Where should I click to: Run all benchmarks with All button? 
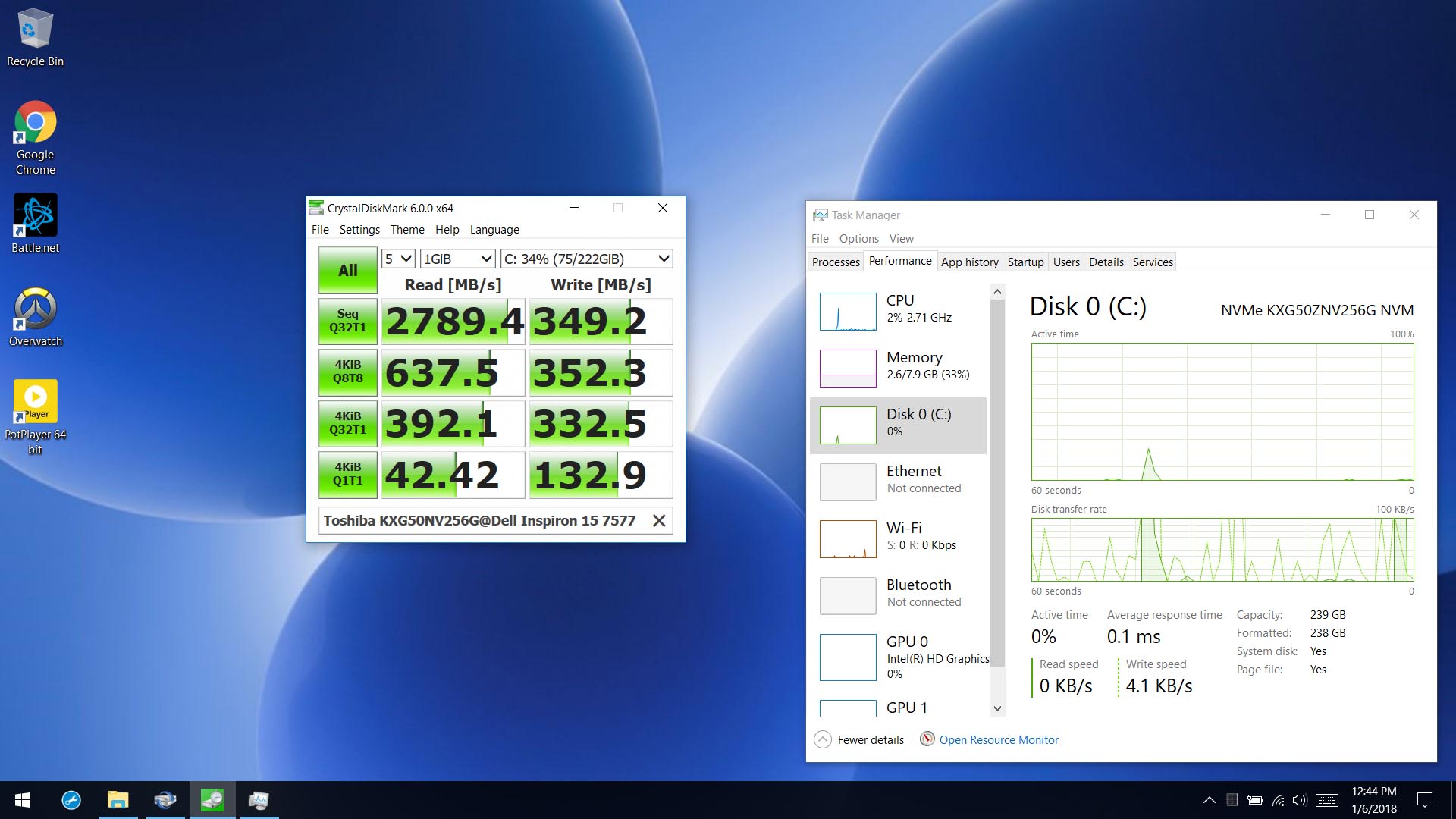tap(347, 271)
